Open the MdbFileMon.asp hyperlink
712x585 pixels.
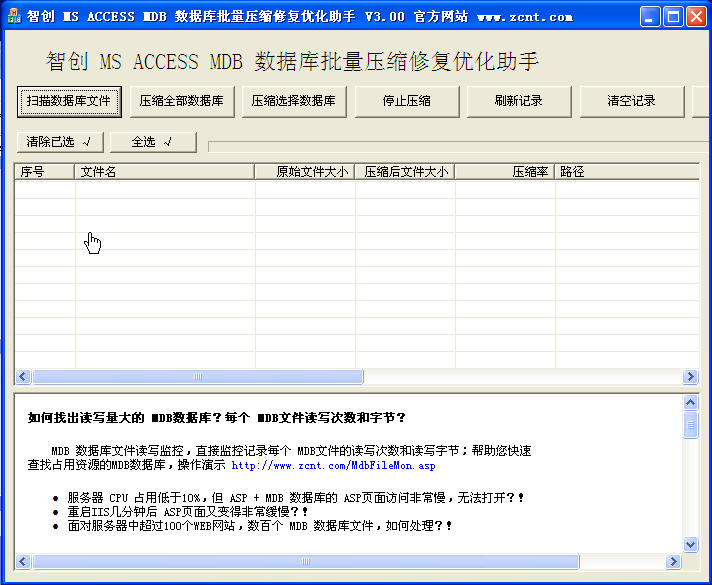pyautogui.click(x=333, y=466)
